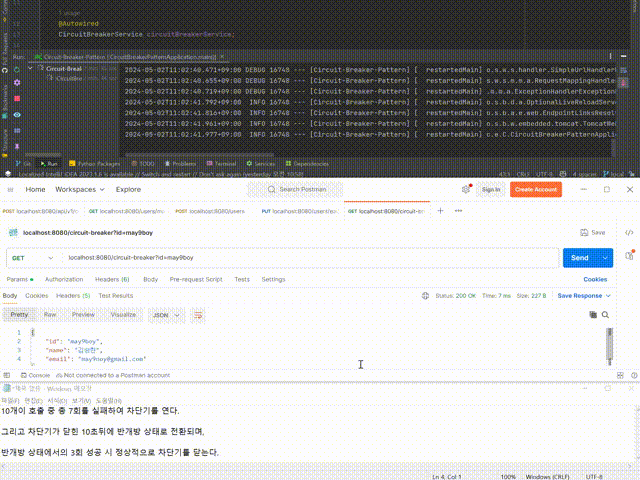
Task: Toggle word wrap icon in response
Action: [x=198, y=315]
